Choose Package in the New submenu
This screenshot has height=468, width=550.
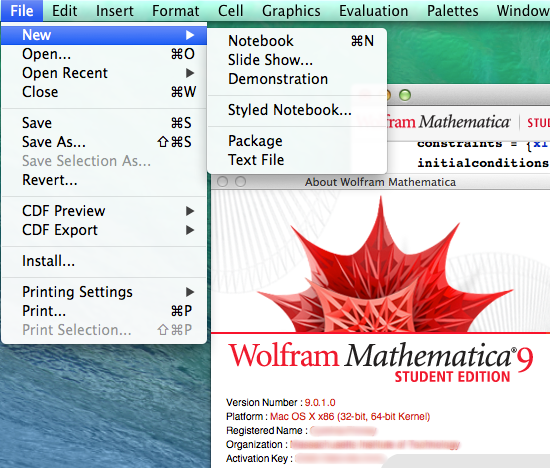click(297, 141)
